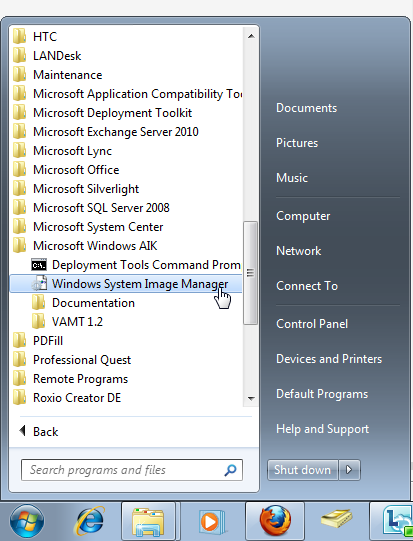Screen dimensions: 413x541
Task: Open Windows Explorer from the taskbar
Action: coord(148,521)
